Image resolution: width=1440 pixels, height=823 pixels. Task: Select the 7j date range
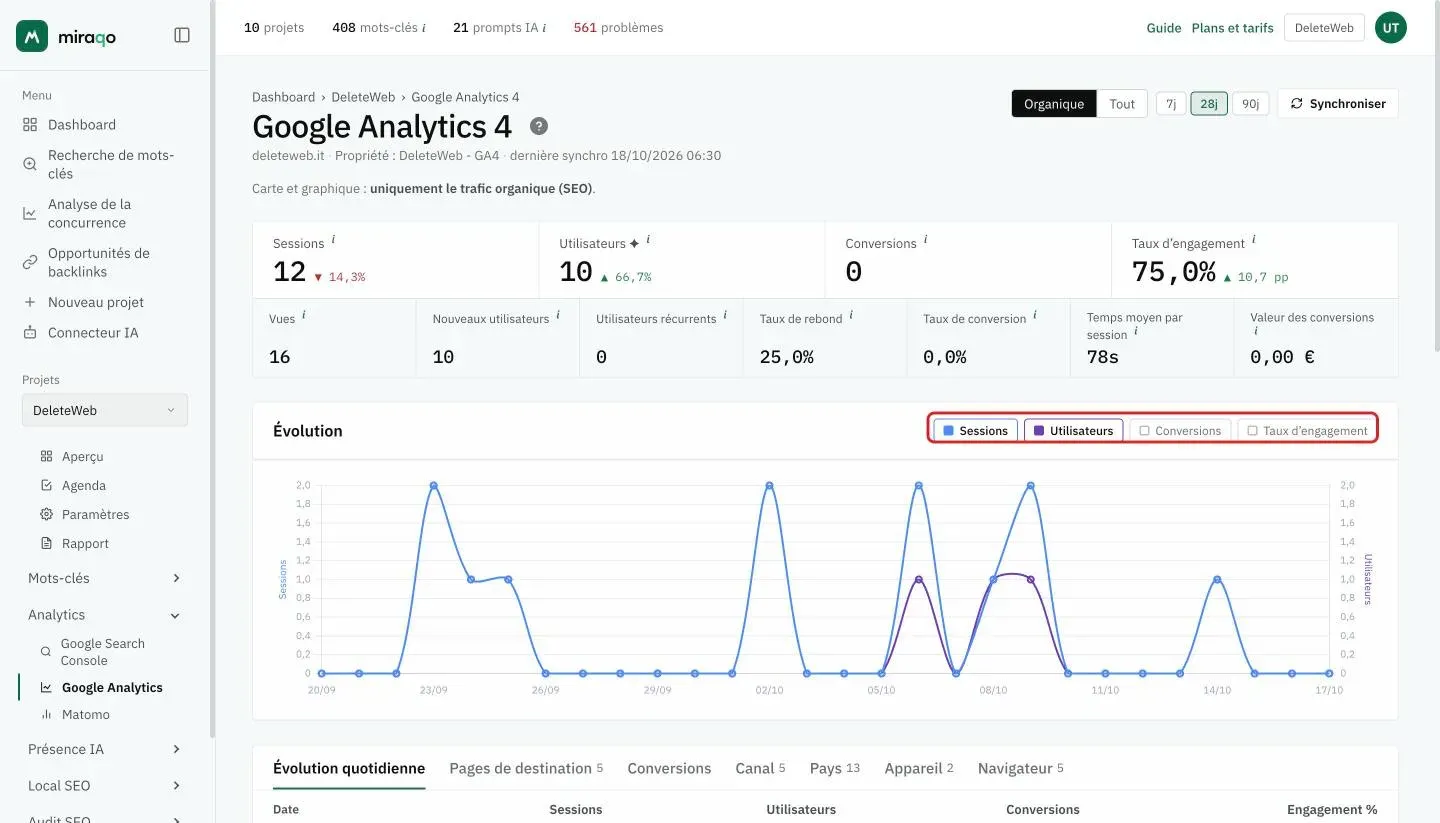tap(1171, 104)
